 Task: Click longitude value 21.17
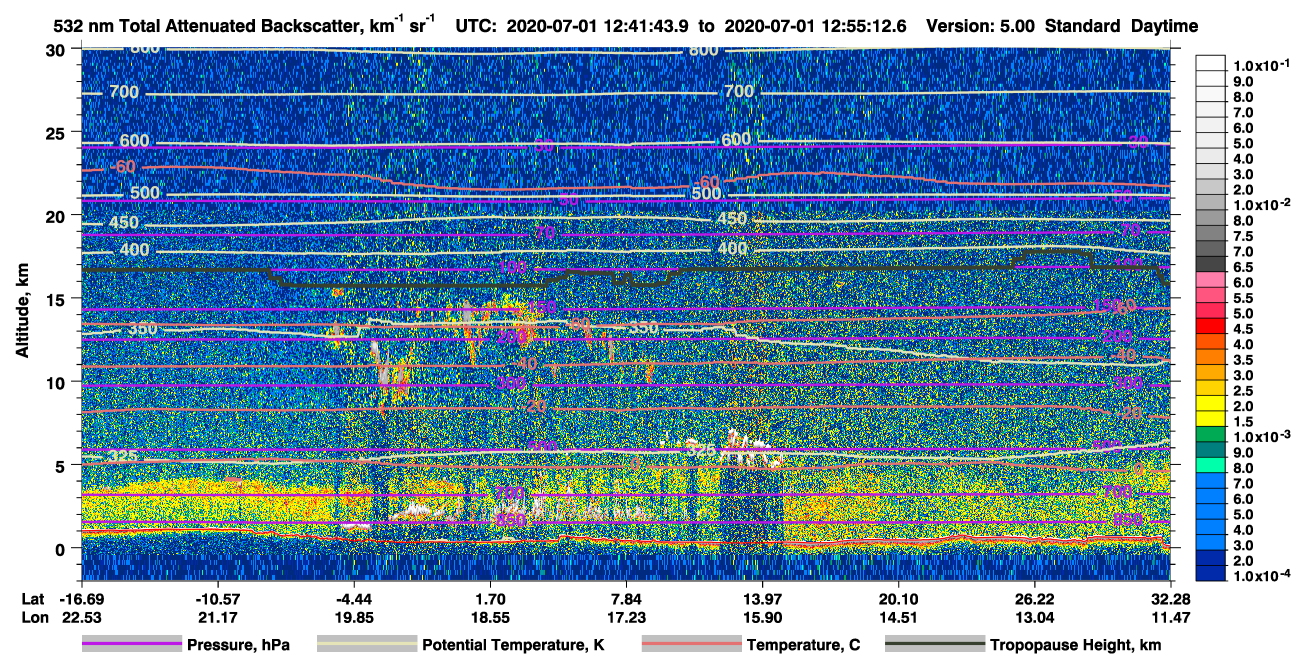(x=217, y=618)
